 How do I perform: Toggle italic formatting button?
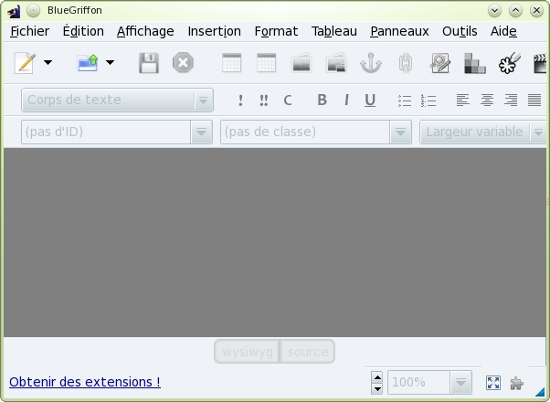(x=346, y=100)
